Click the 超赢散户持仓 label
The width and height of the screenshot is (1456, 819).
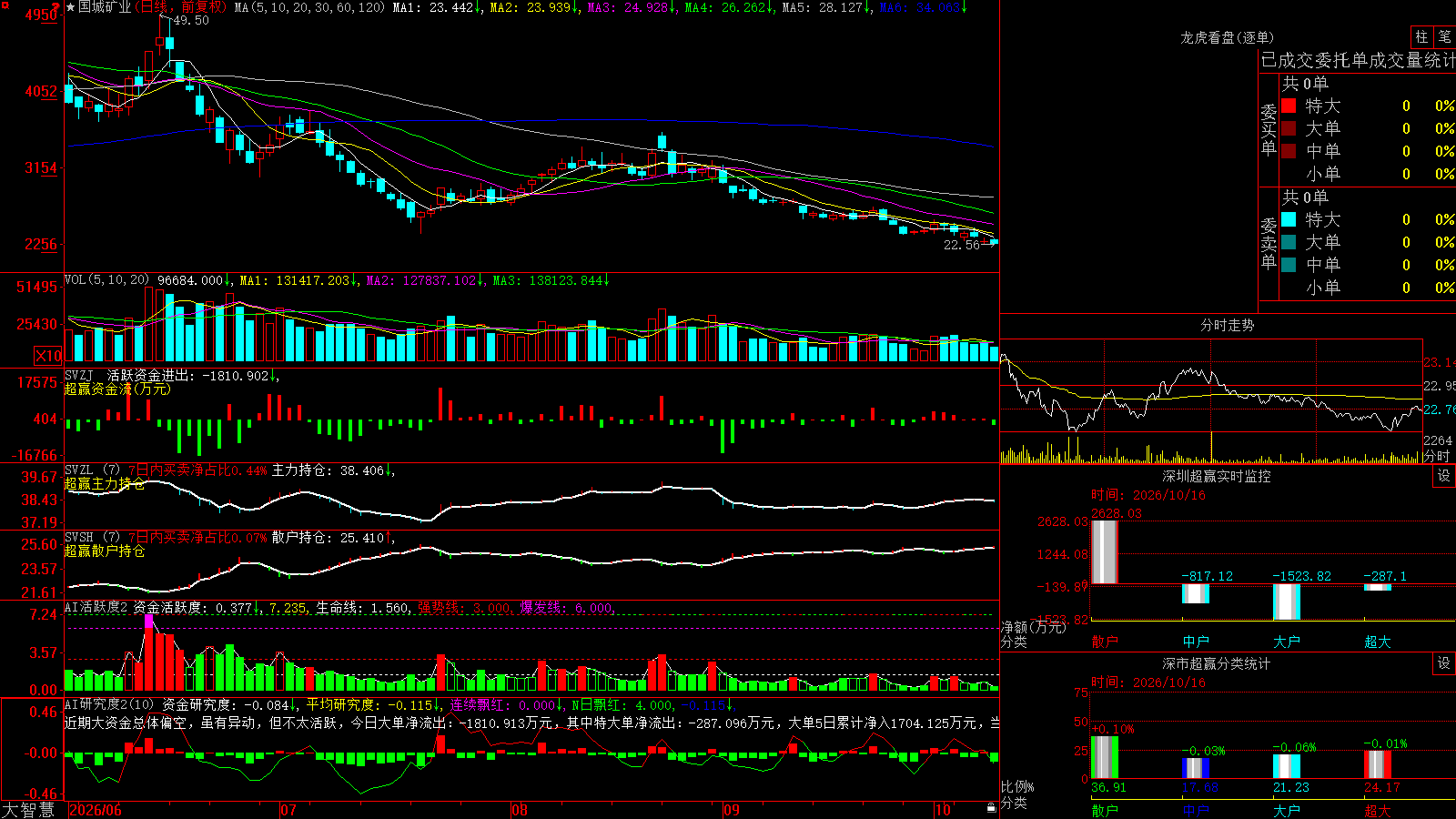click(x=105, y=551)
